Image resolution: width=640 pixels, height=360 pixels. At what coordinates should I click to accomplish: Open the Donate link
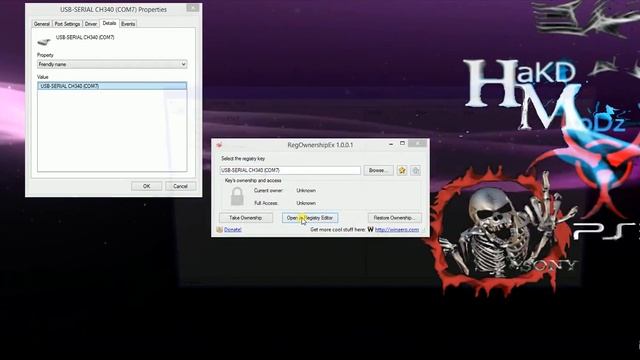pyautogui.click(x=233, y=230)
